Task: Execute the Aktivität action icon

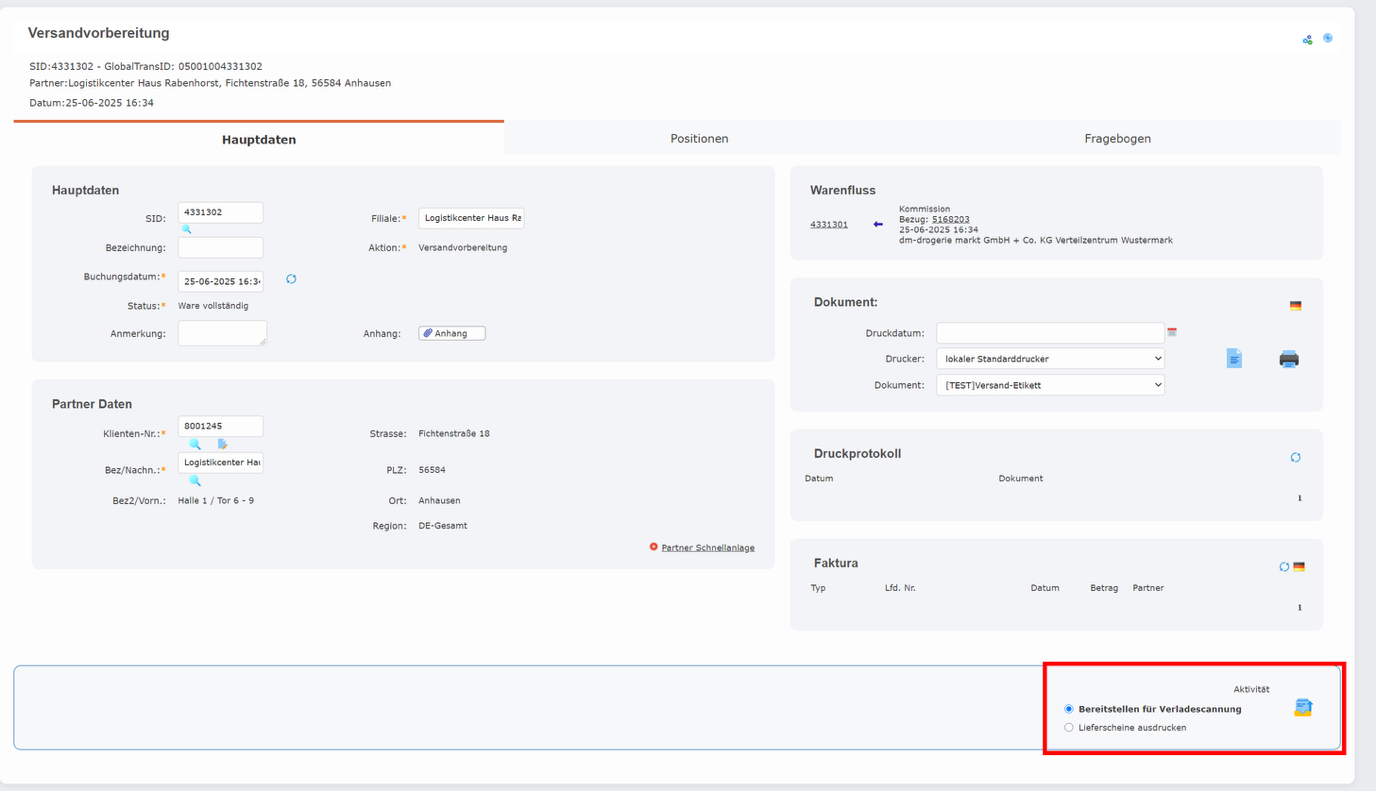Action: pos(1302,708)
